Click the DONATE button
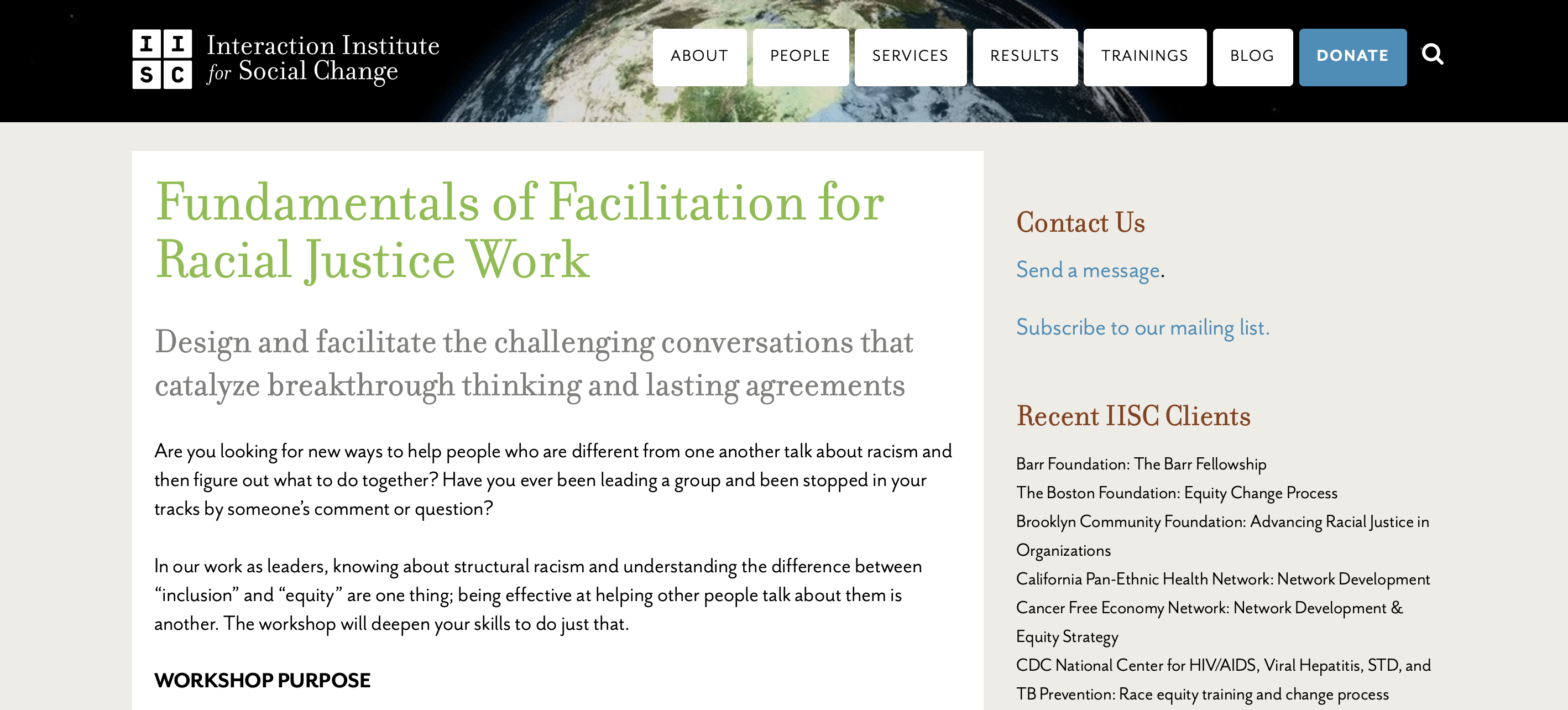 coord(1352,56)
